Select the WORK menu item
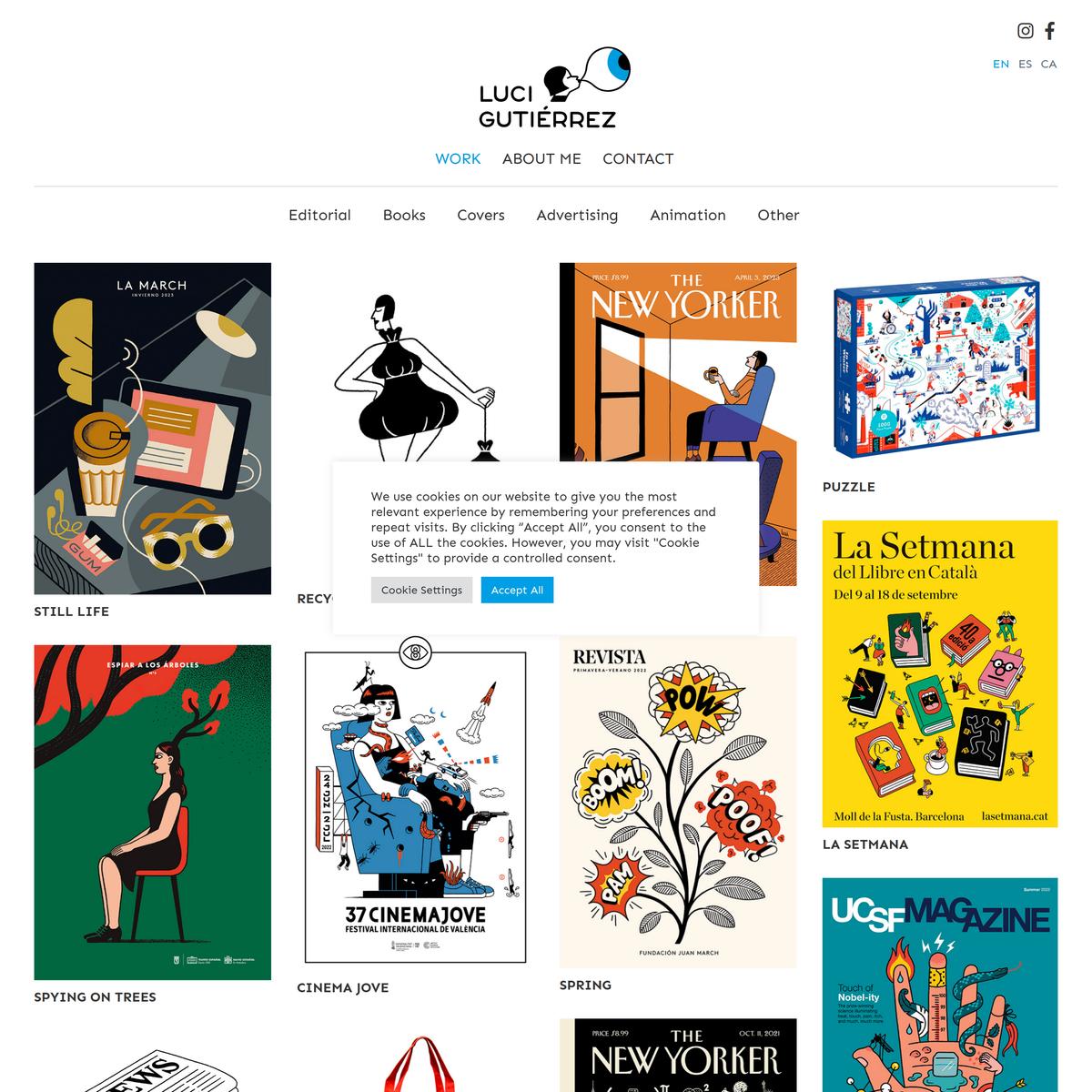This screenshot has height=1092, width=1092. coord(458,158)
